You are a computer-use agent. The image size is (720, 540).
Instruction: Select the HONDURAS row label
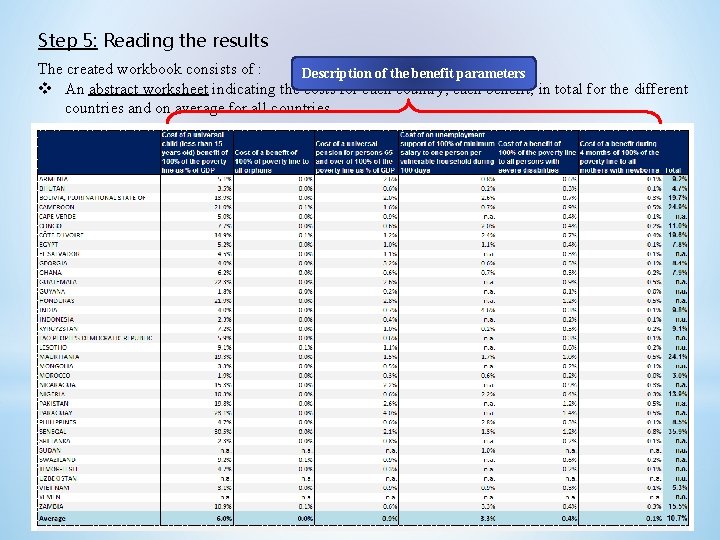[56, 300]
